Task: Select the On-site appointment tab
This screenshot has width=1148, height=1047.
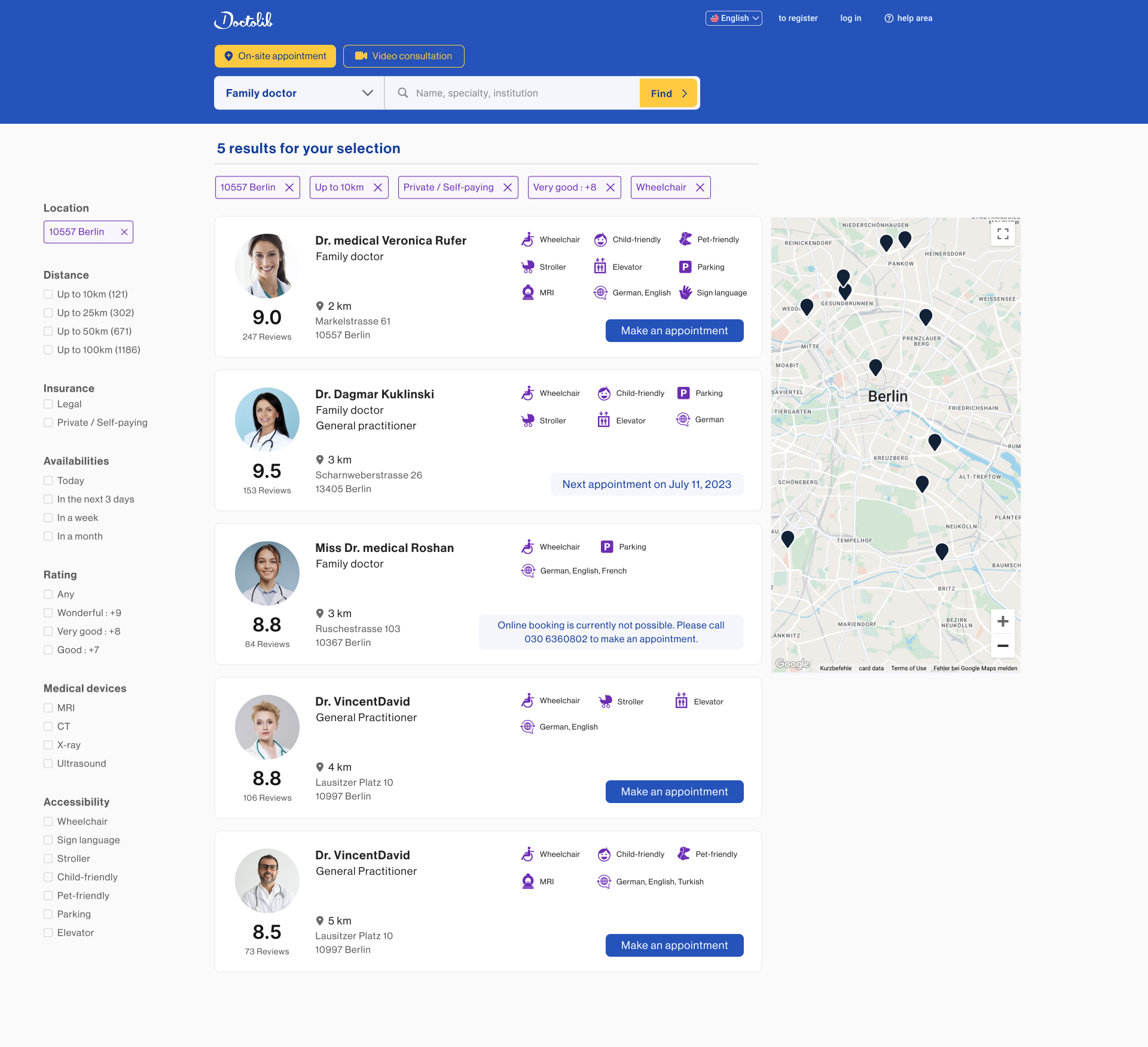Action: [x=275, y=56]
